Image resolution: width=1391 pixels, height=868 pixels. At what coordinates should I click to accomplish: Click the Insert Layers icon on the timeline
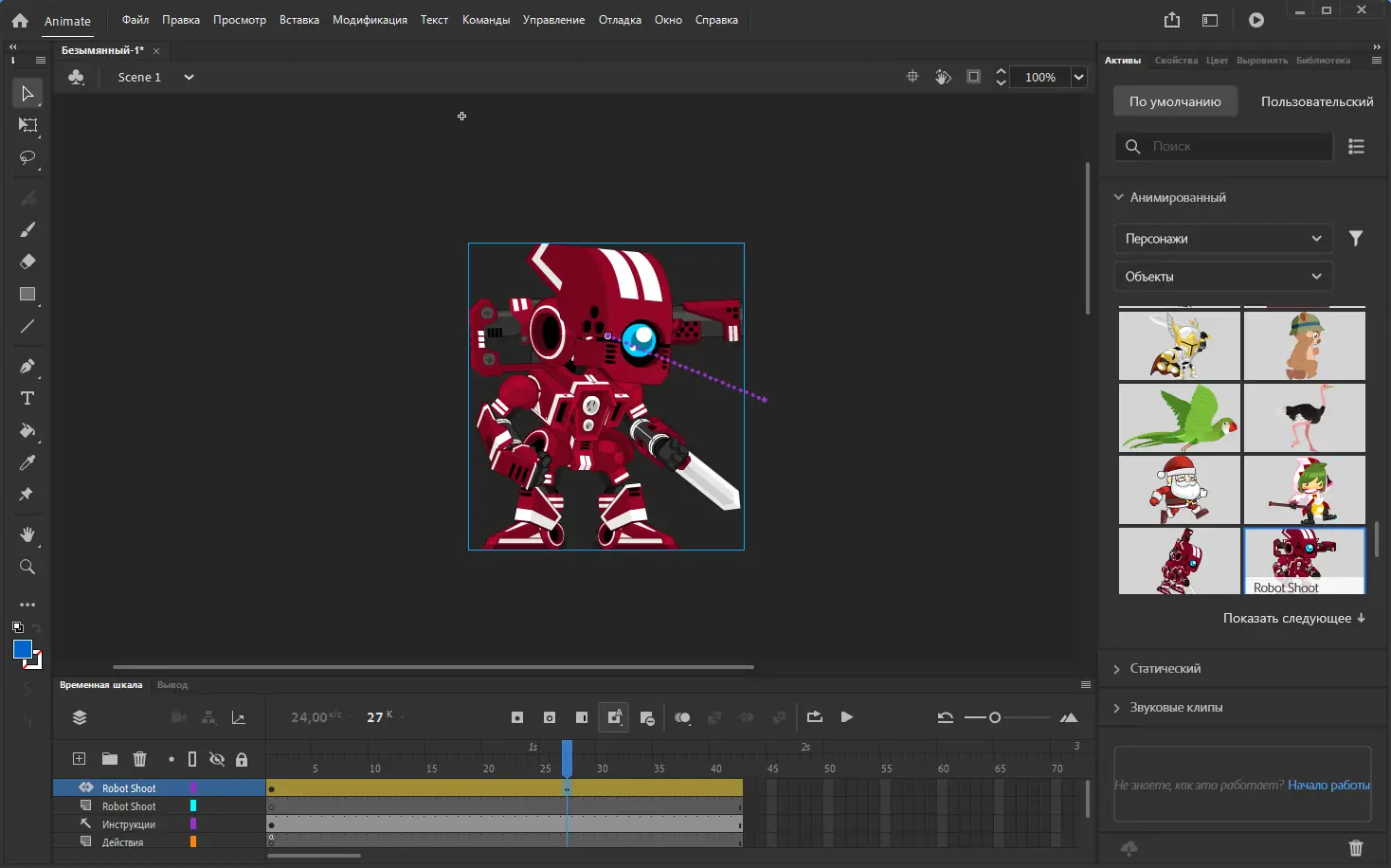click(x=80, y=758)
